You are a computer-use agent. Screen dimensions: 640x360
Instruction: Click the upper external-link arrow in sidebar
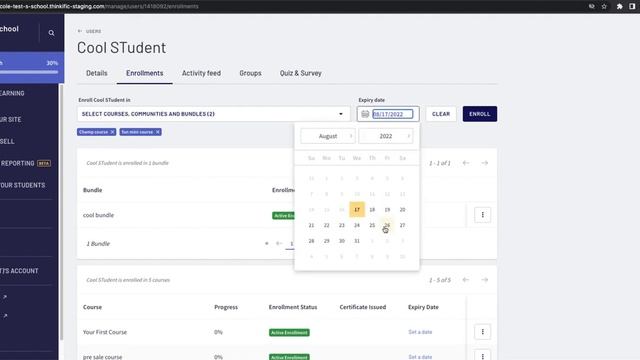click(x=4, y=297)
